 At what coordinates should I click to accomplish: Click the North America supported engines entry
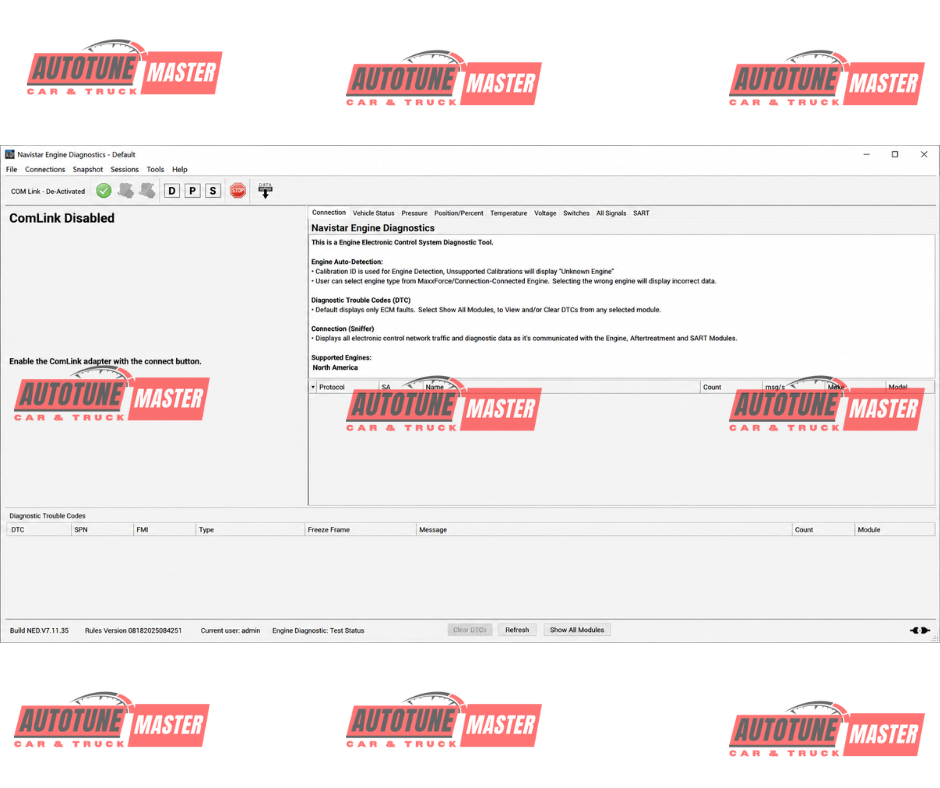[x=335, y=368]
